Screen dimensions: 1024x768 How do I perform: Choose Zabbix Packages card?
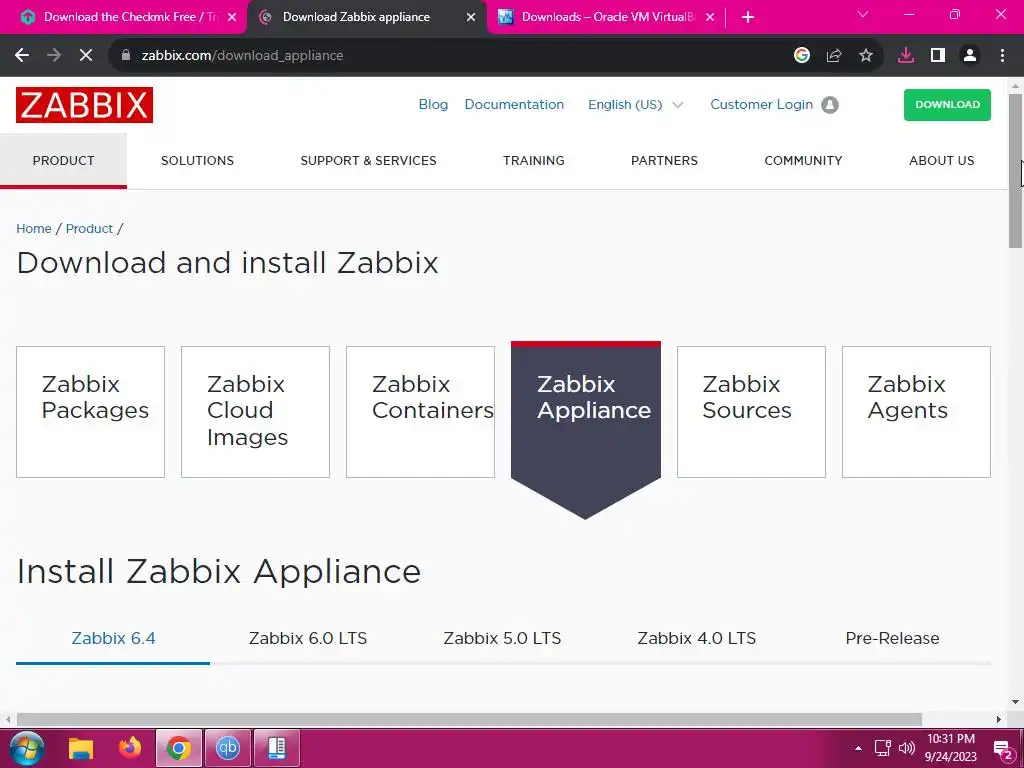pyautogui.click(x=90, y=412)
